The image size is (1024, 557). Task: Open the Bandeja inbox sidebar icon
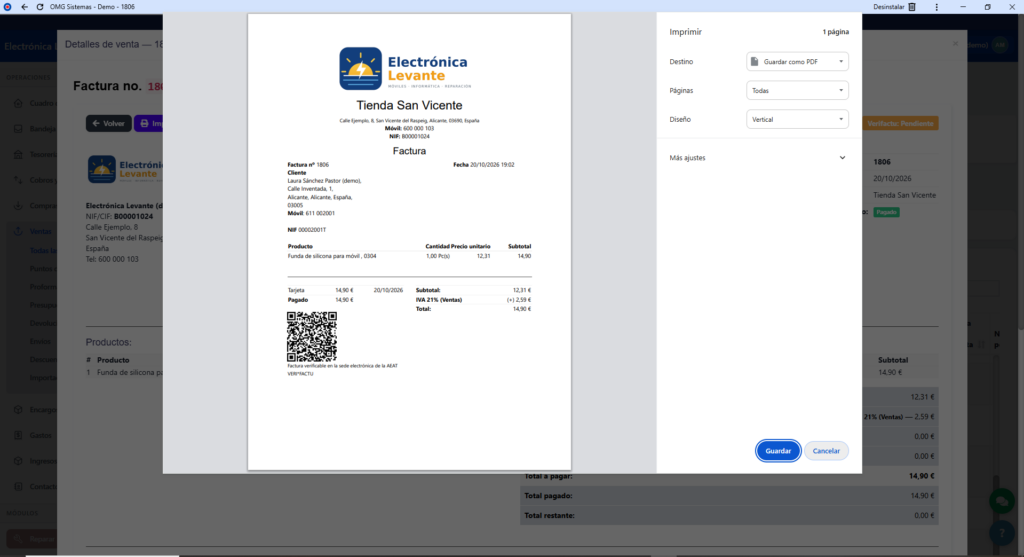pos(18,129)
